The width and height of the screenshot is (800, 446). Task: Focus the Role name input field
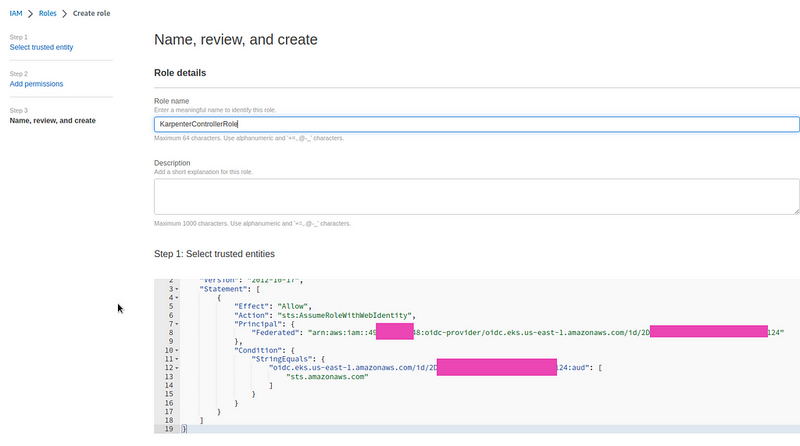pyautogui.click(x=476, y=124)
